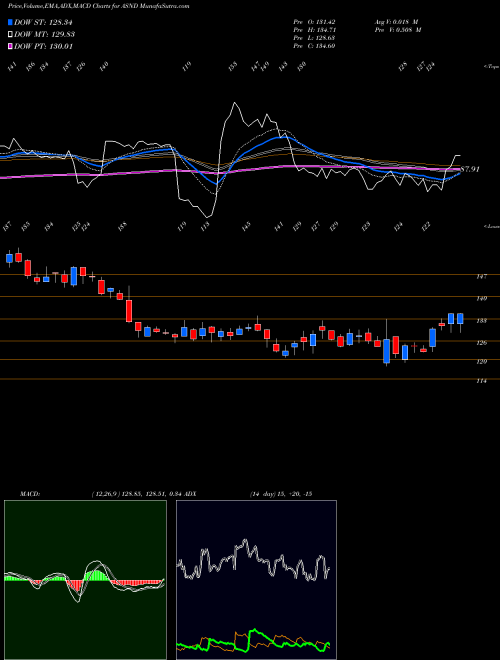Select the 'DOW MT: 129.83' legend text

(x=45, y=34)
